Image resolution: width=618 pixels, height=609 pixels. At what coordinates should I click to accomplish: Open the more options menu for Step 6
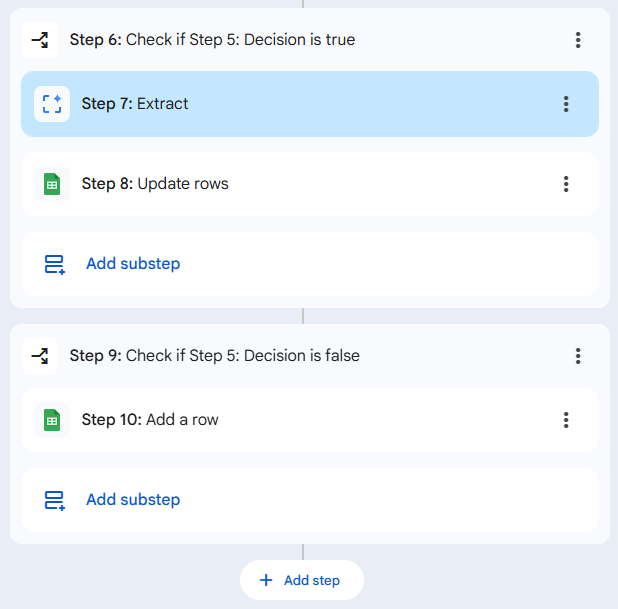(578, 40)
